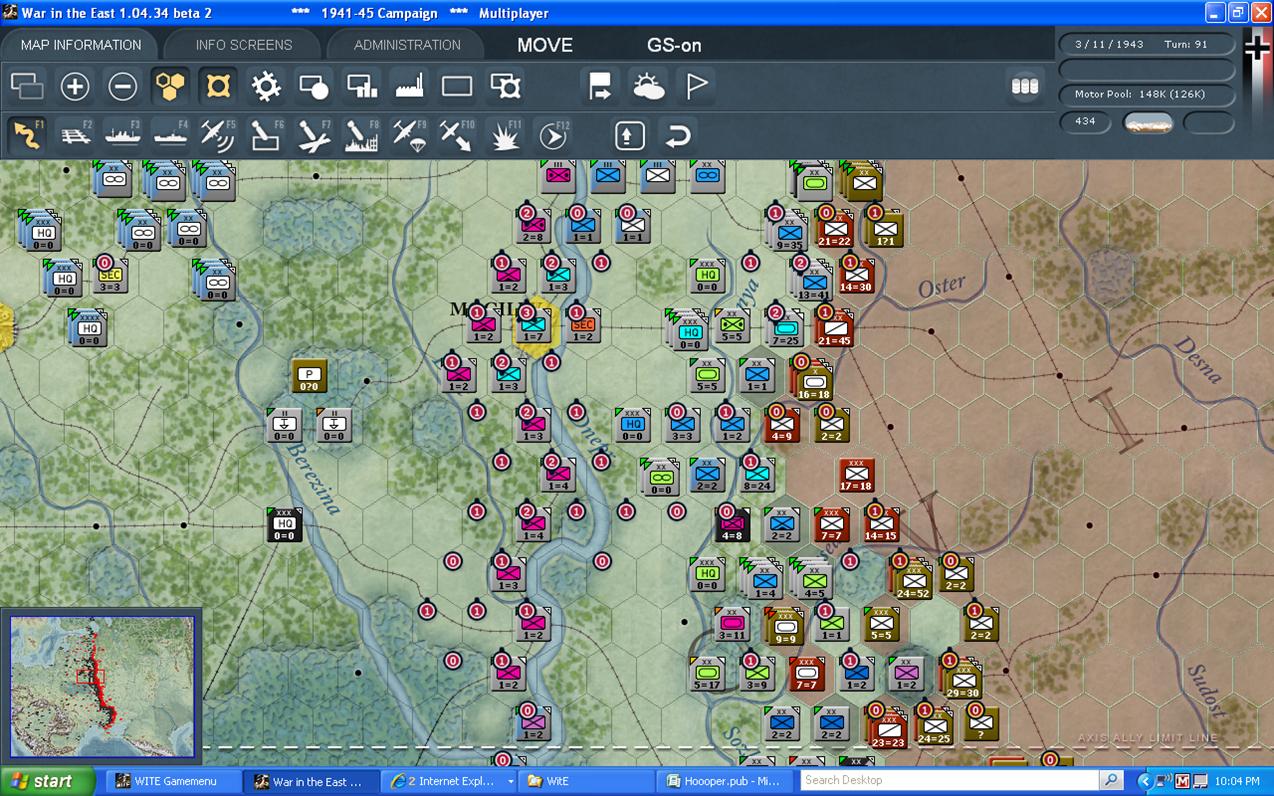Toggle the hex grid display icon

(171, 87)
